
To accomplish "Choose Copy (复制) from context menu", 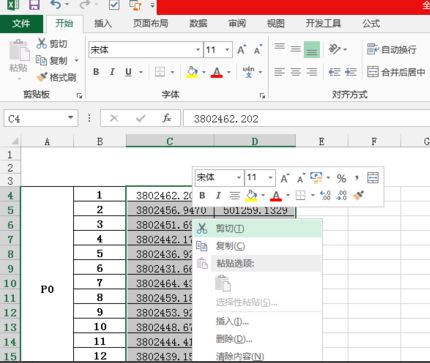I will pyautogui.click(x=257, y=246).
